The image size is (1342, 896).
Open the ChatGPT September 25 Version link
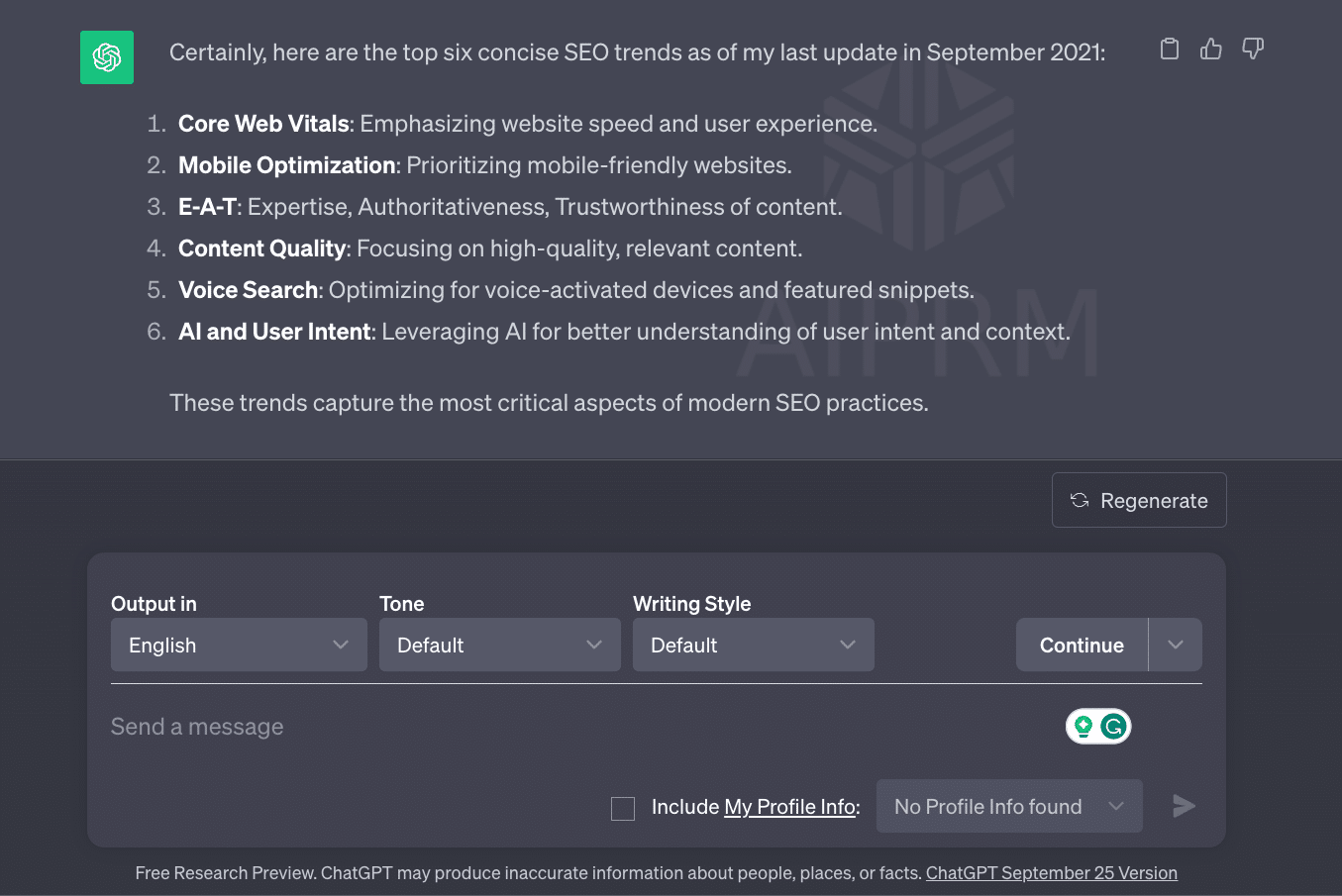(1052, 873)
